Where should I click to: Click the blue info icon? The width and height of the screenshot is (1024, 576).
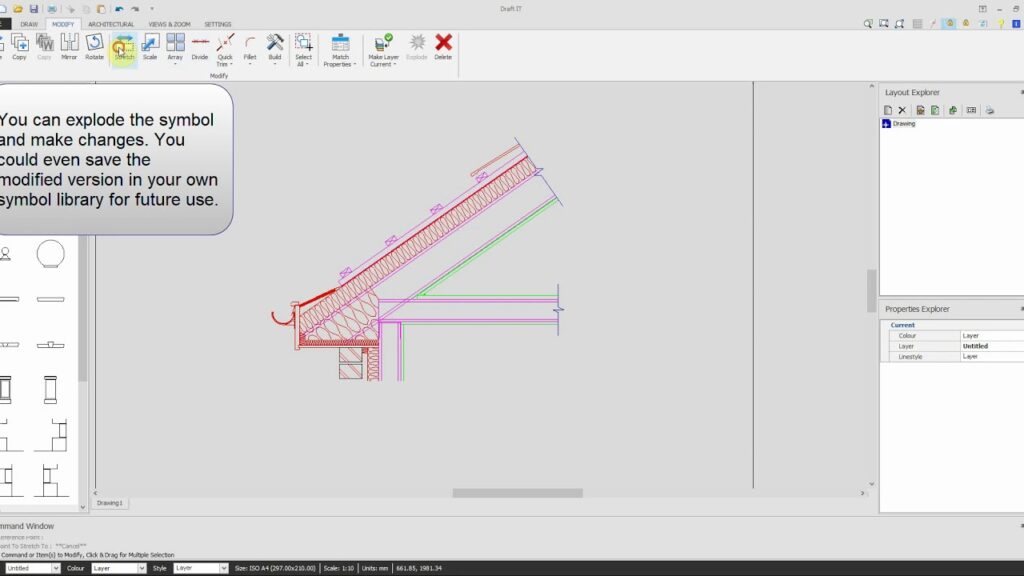(x=1016, y=24)
